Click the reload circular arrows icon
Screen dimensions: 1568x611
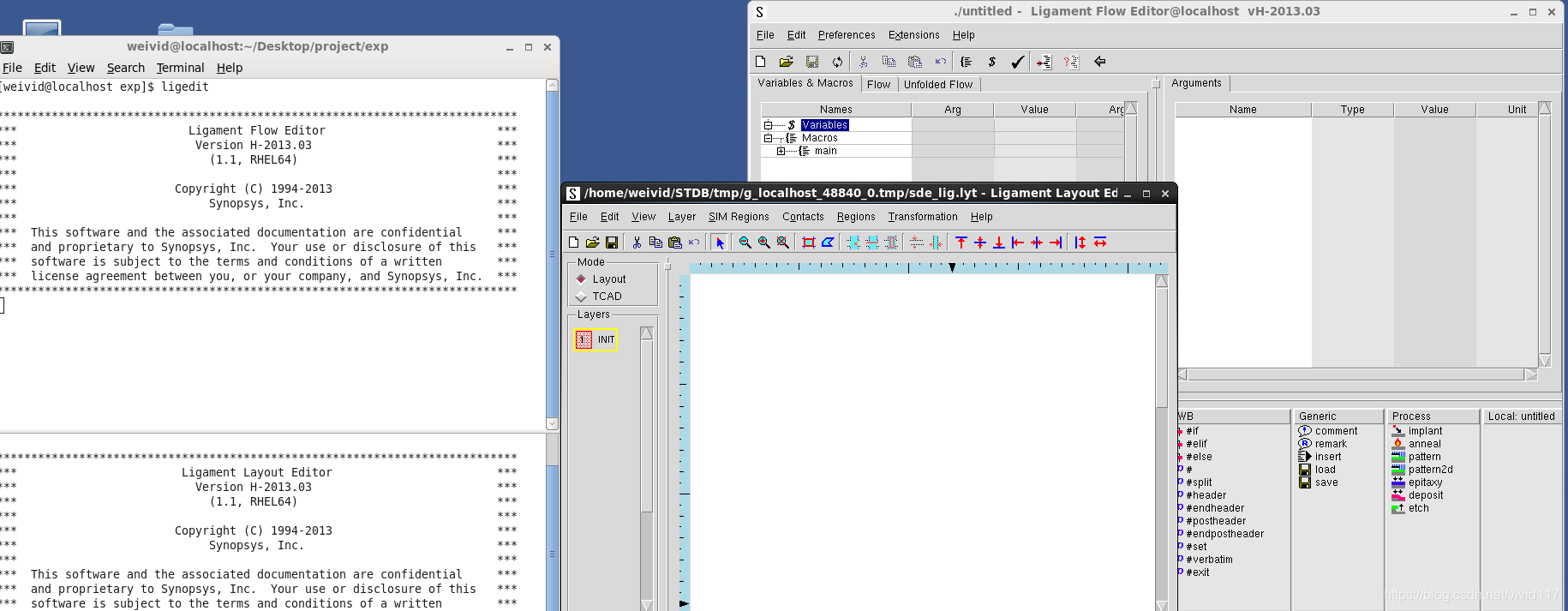[837, 62]
